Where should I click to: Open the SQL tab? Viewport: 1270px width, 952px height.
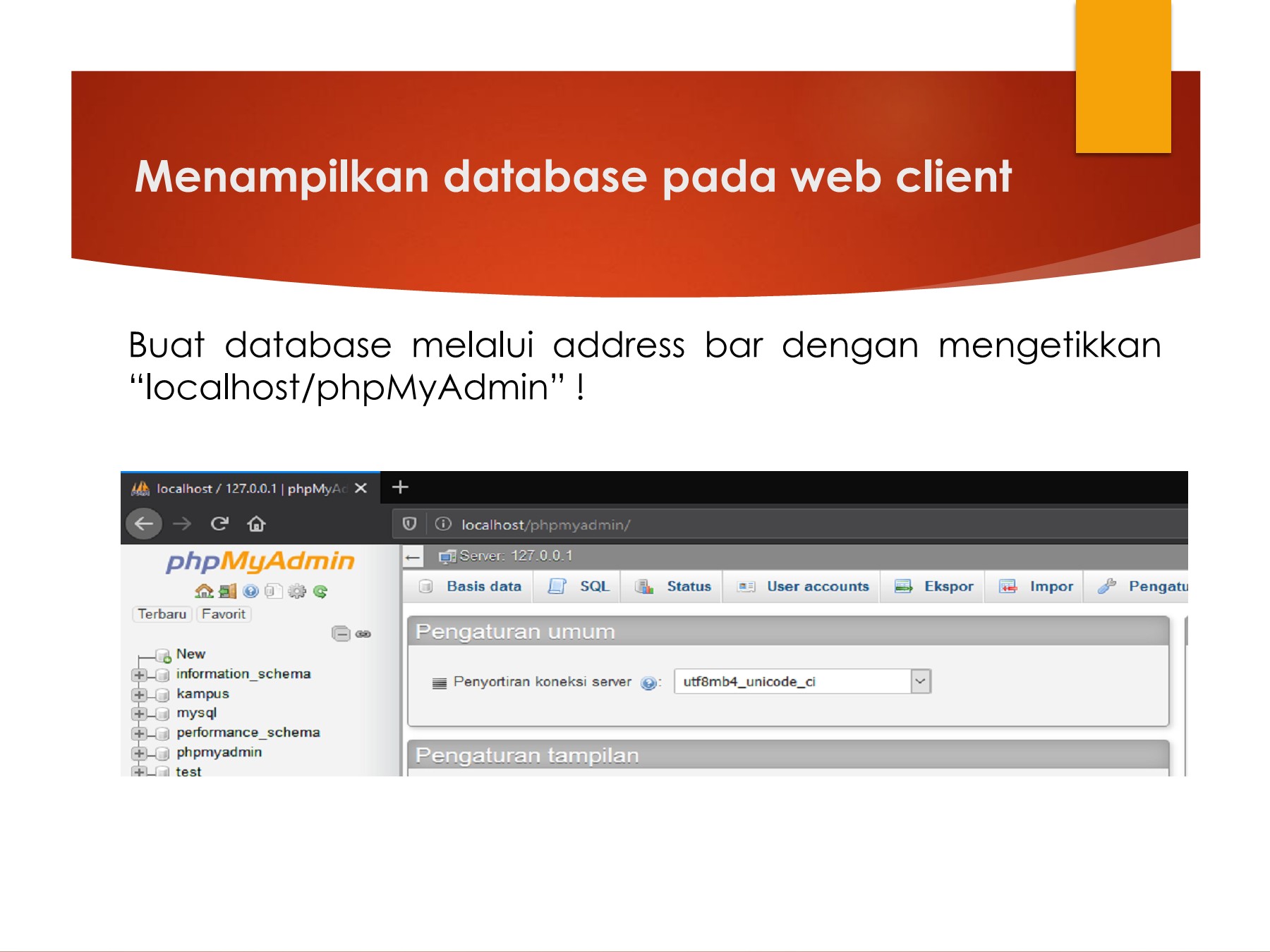pos(594,586)
